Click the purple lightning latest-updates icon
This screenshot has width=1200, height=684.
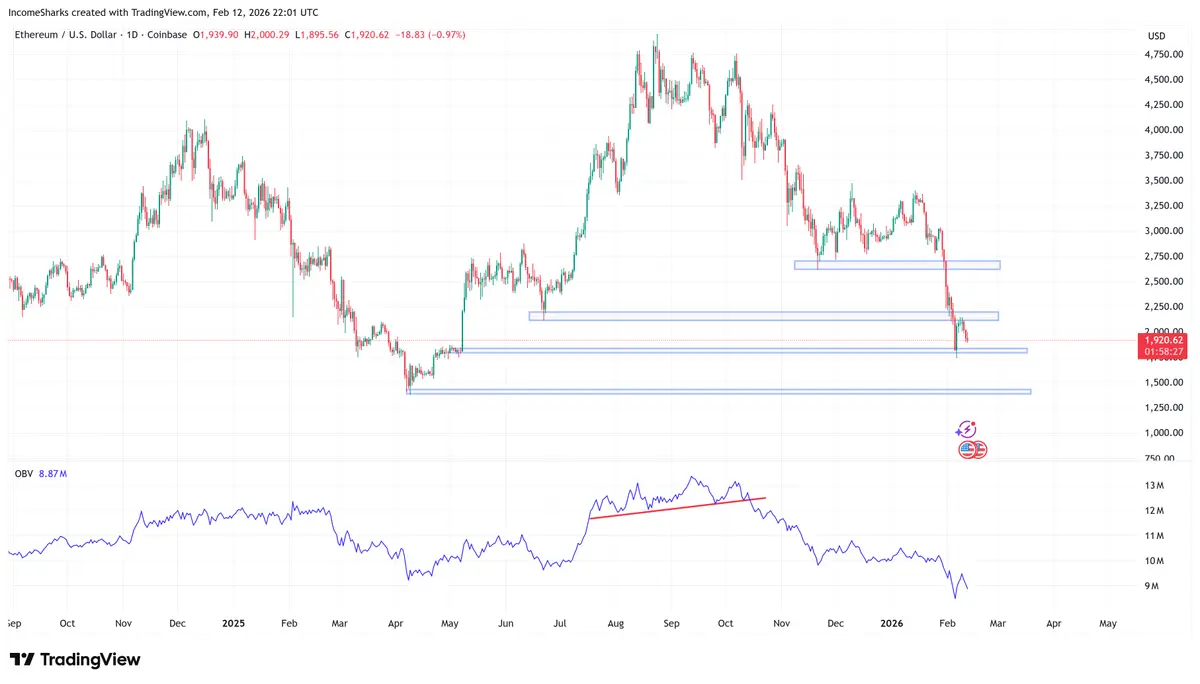click(966, 429)
